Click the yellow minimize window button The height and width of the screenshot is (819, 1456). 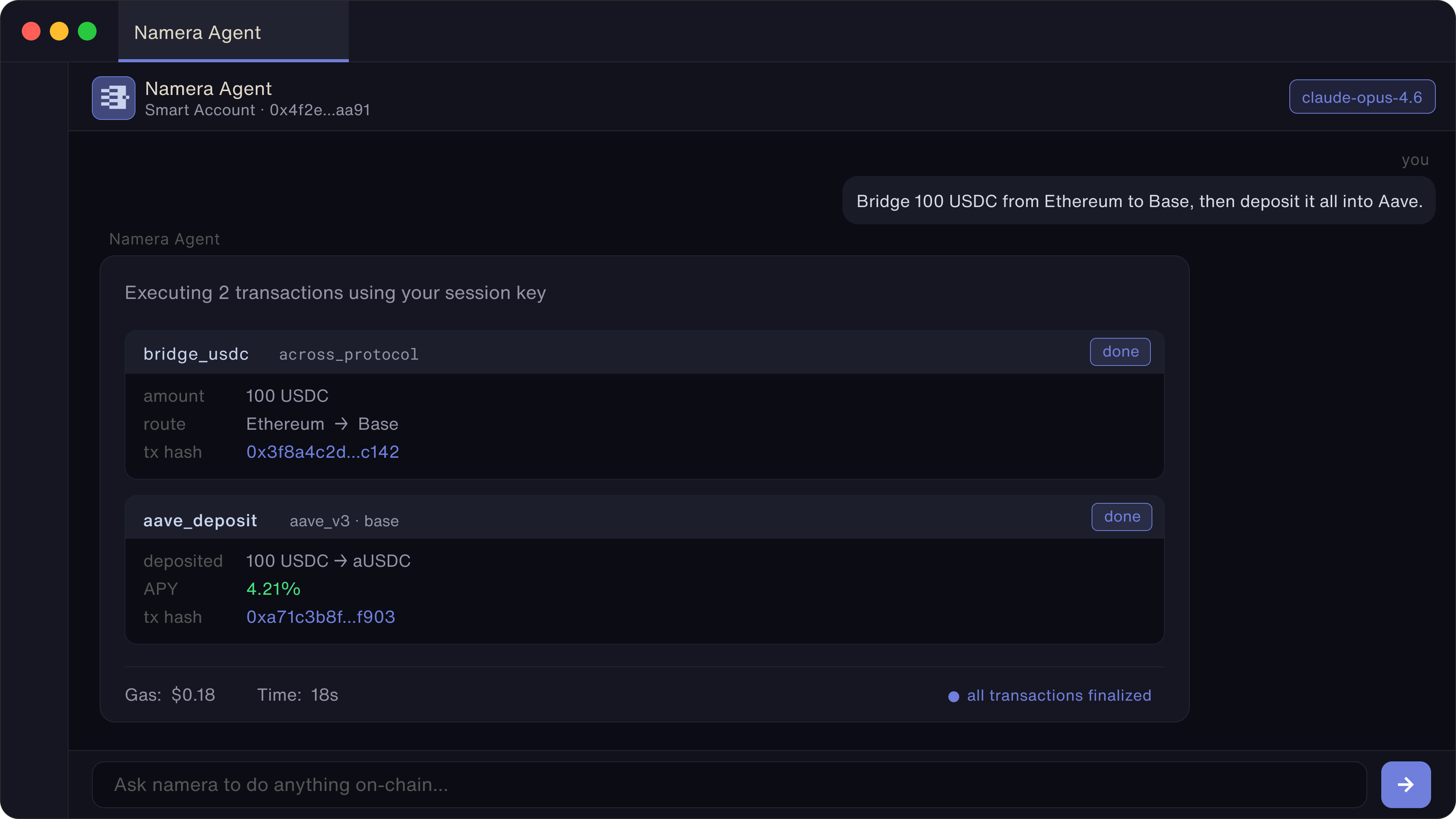(x=59, y=31)
